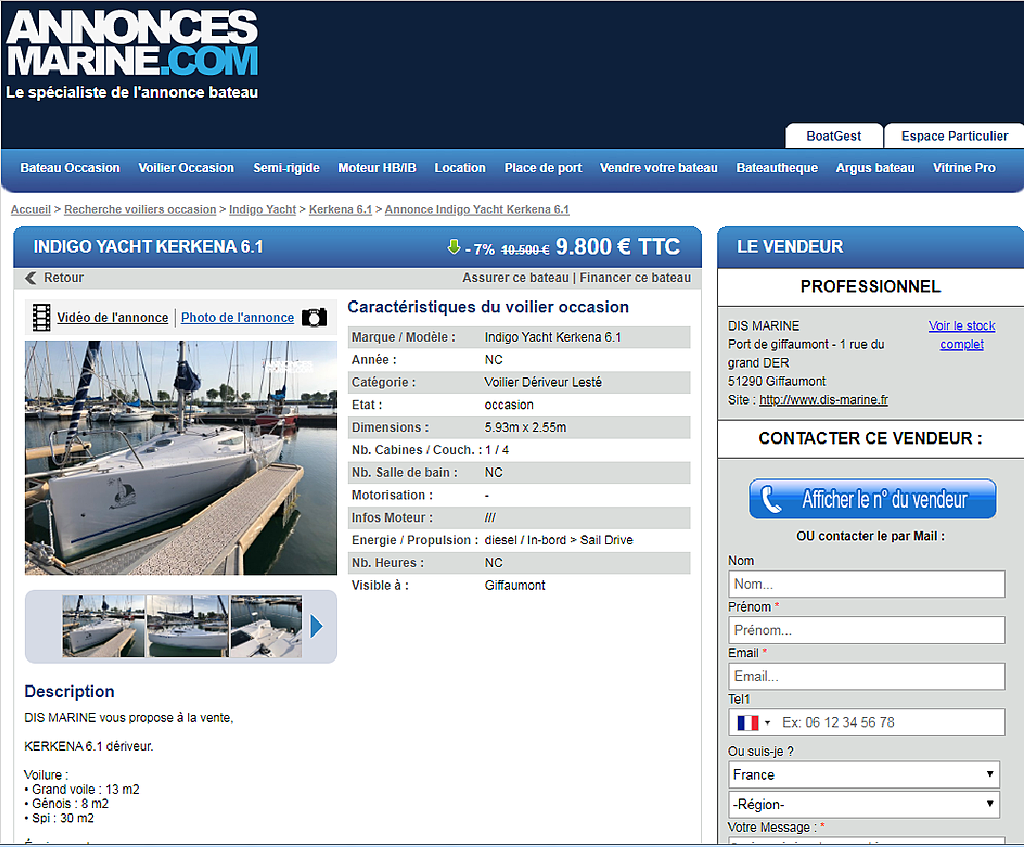Select the second boat thumbnail
Viewport: 1024px width, 847px height.
click(x=188, y=626)
